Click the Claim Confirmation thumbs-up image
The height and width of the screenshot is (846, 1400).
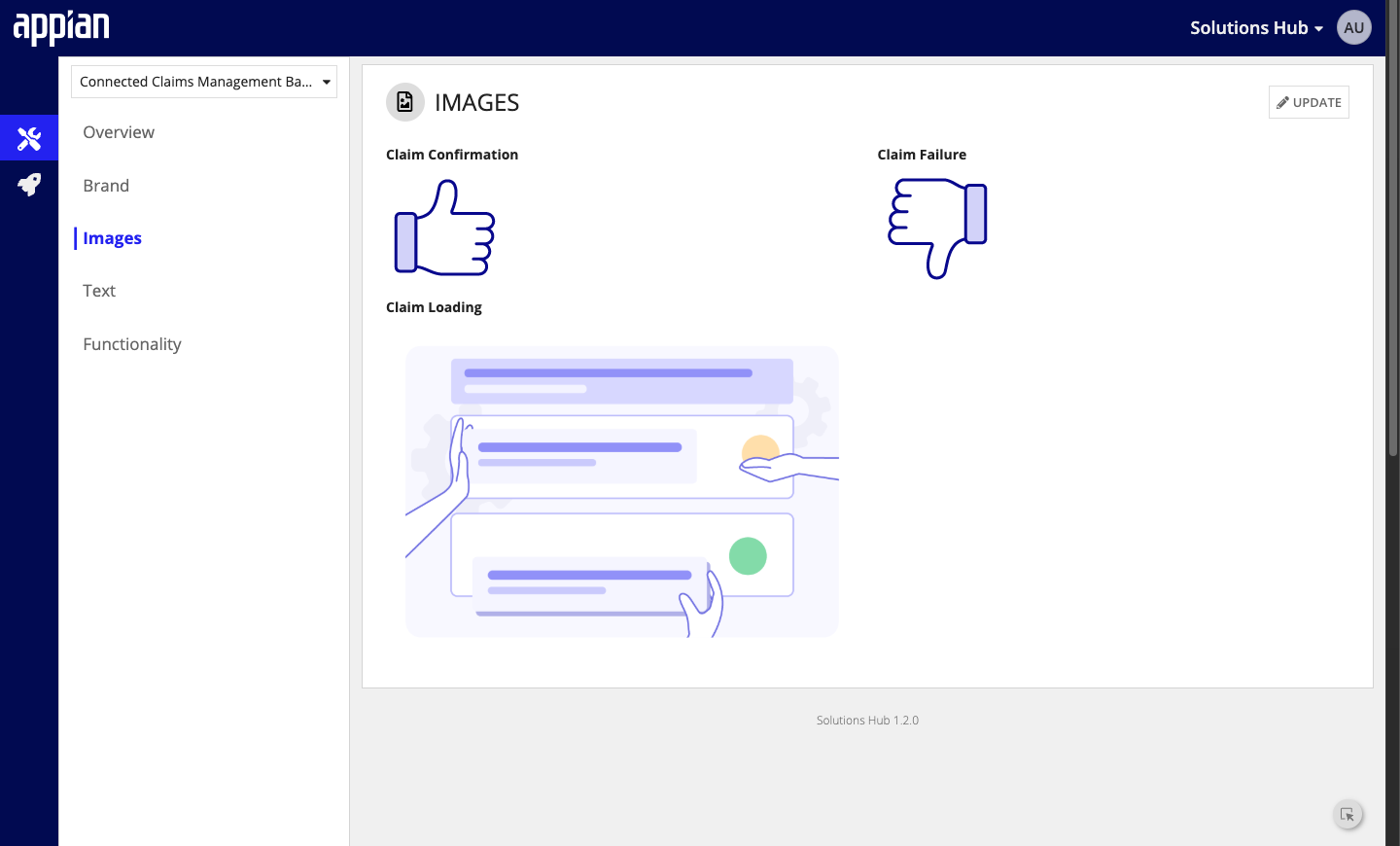pyautogui.click(x=444, y=228)
